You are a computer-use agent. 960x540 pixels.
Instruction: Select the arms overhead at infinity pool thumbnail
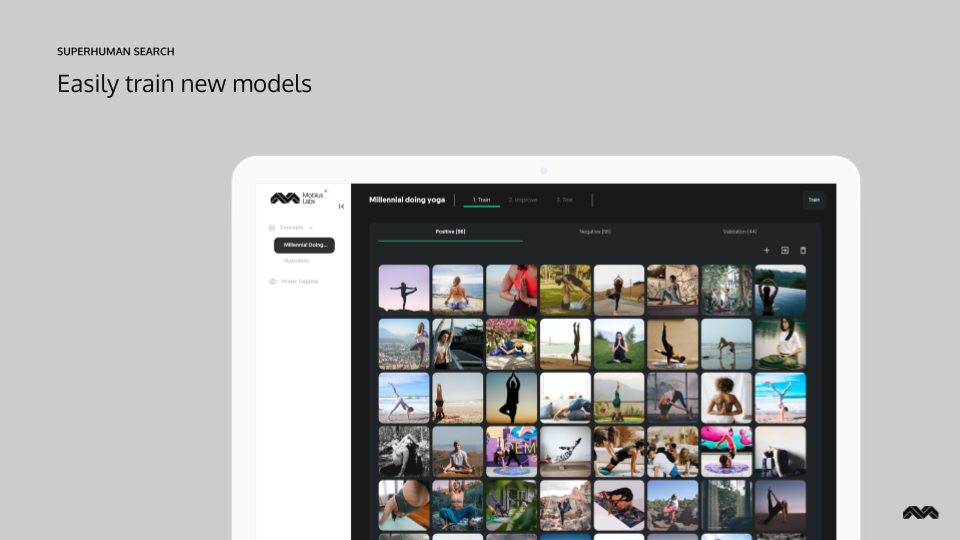tap(780, 290)
